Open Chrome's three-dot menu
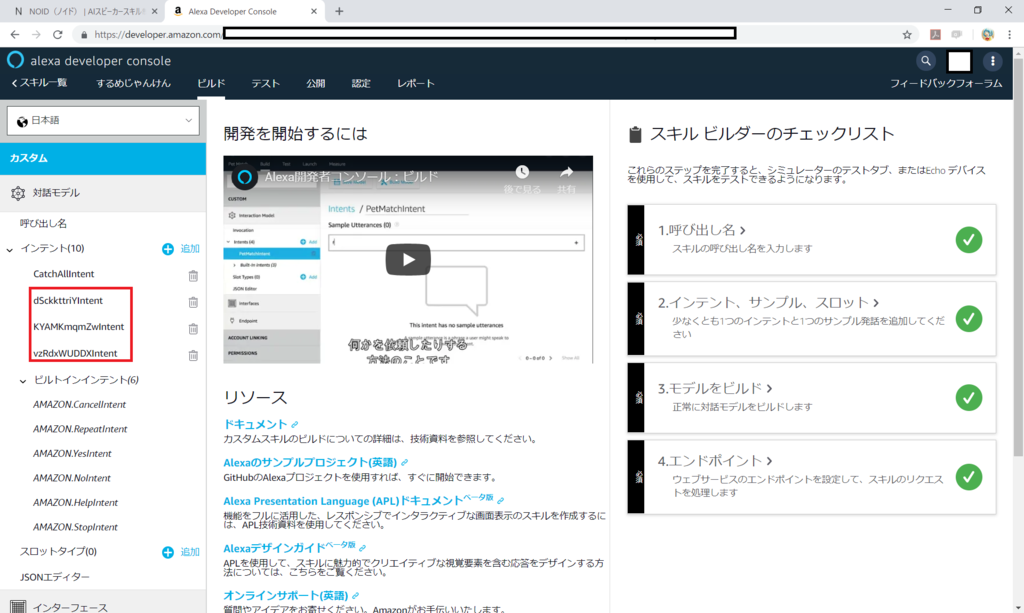Screen dimensions: 1024x613 coord(1010,35)
